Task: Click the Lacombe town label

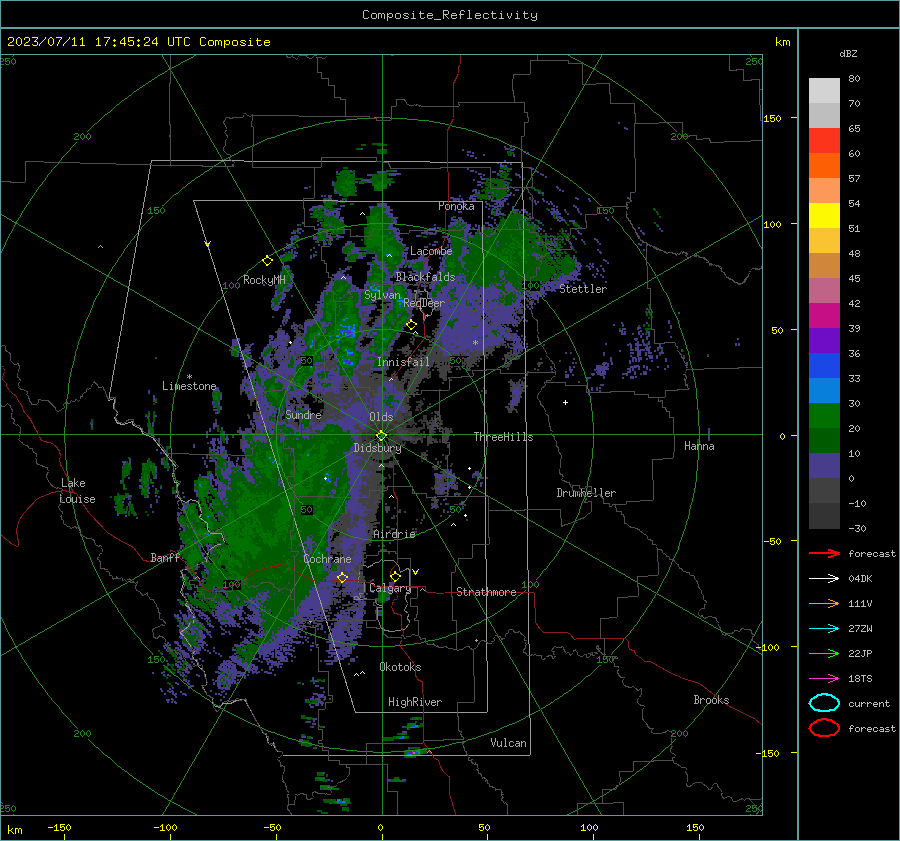Action: pos(431,251)
